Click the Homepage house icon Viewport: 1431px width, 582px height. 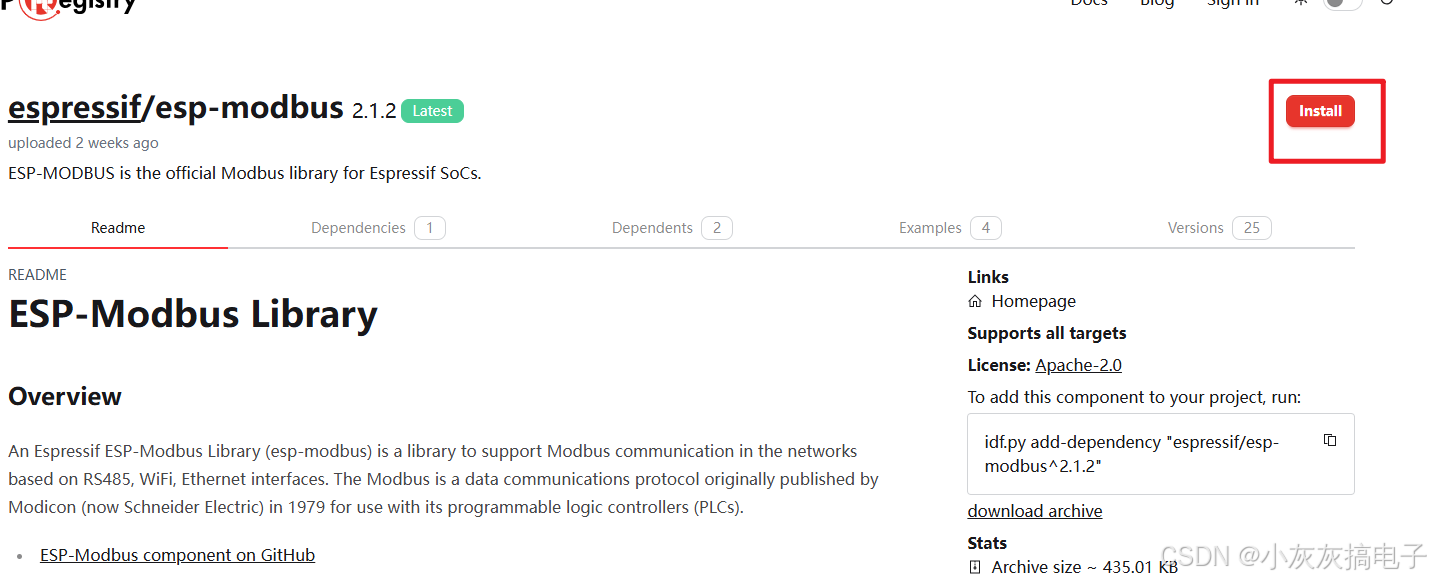[975, 301]
